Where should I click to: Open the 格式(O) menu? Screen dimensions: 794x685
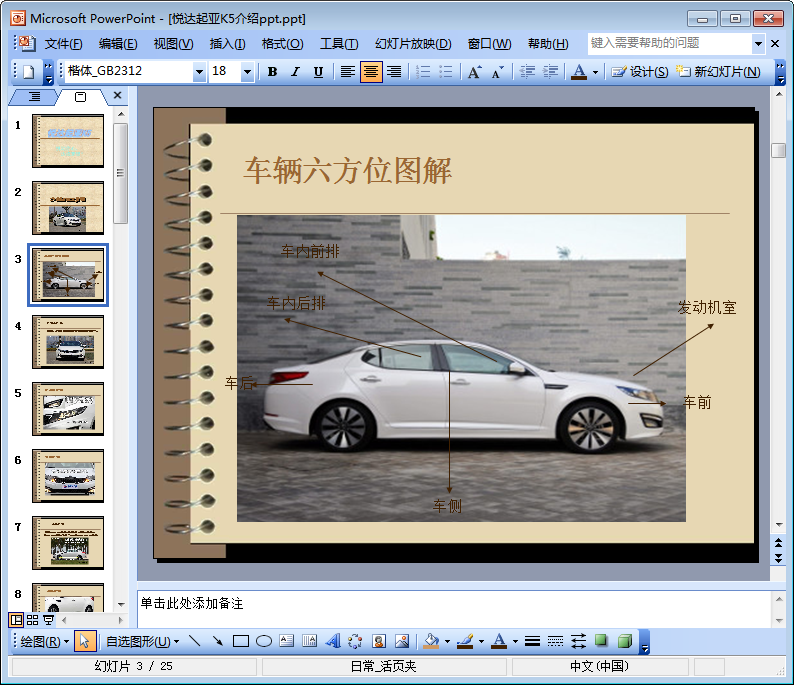pos(283,44)
